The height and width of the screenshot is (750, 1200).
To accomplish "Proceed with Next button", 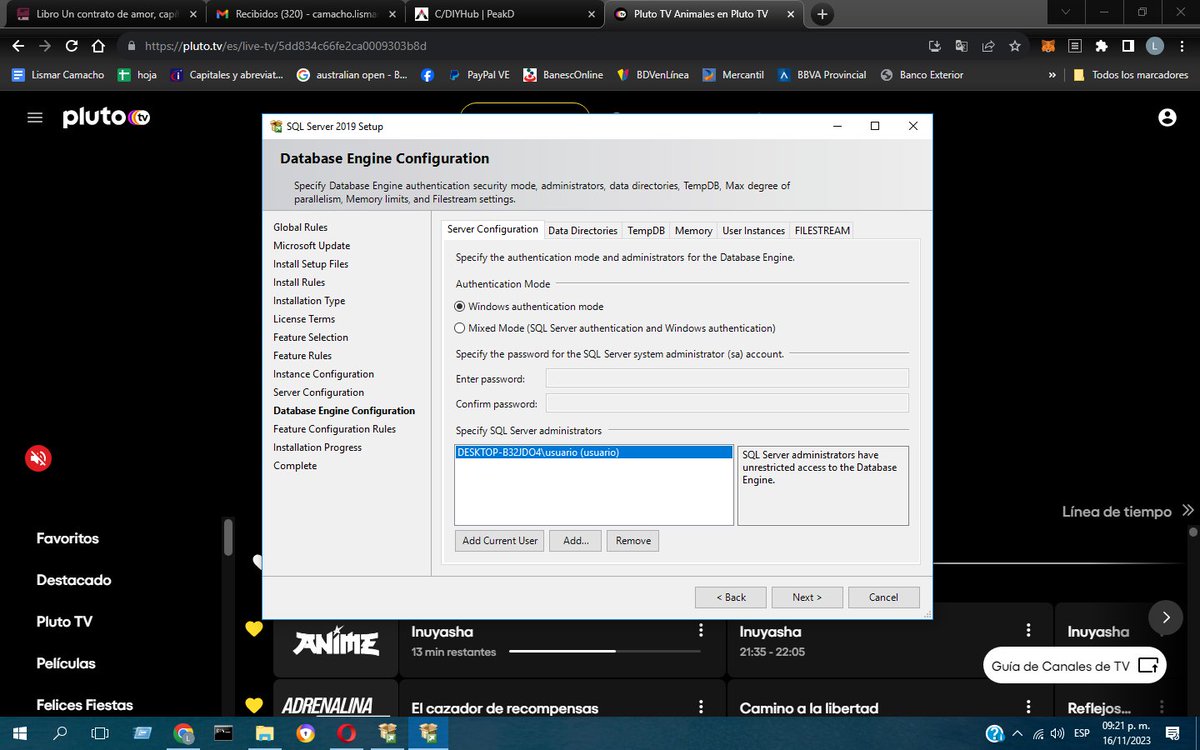I will [x=807, y=597].
